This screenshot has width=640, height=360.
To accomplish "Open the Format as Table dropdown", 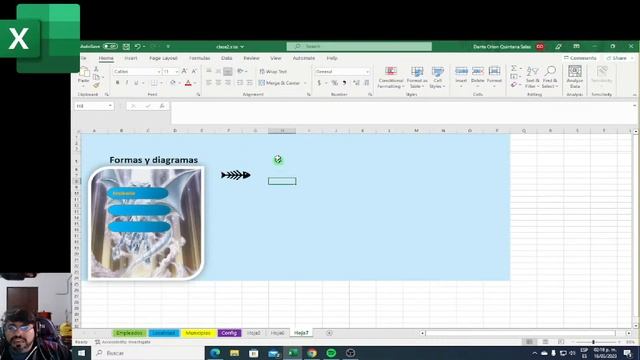I will (416, 77).
